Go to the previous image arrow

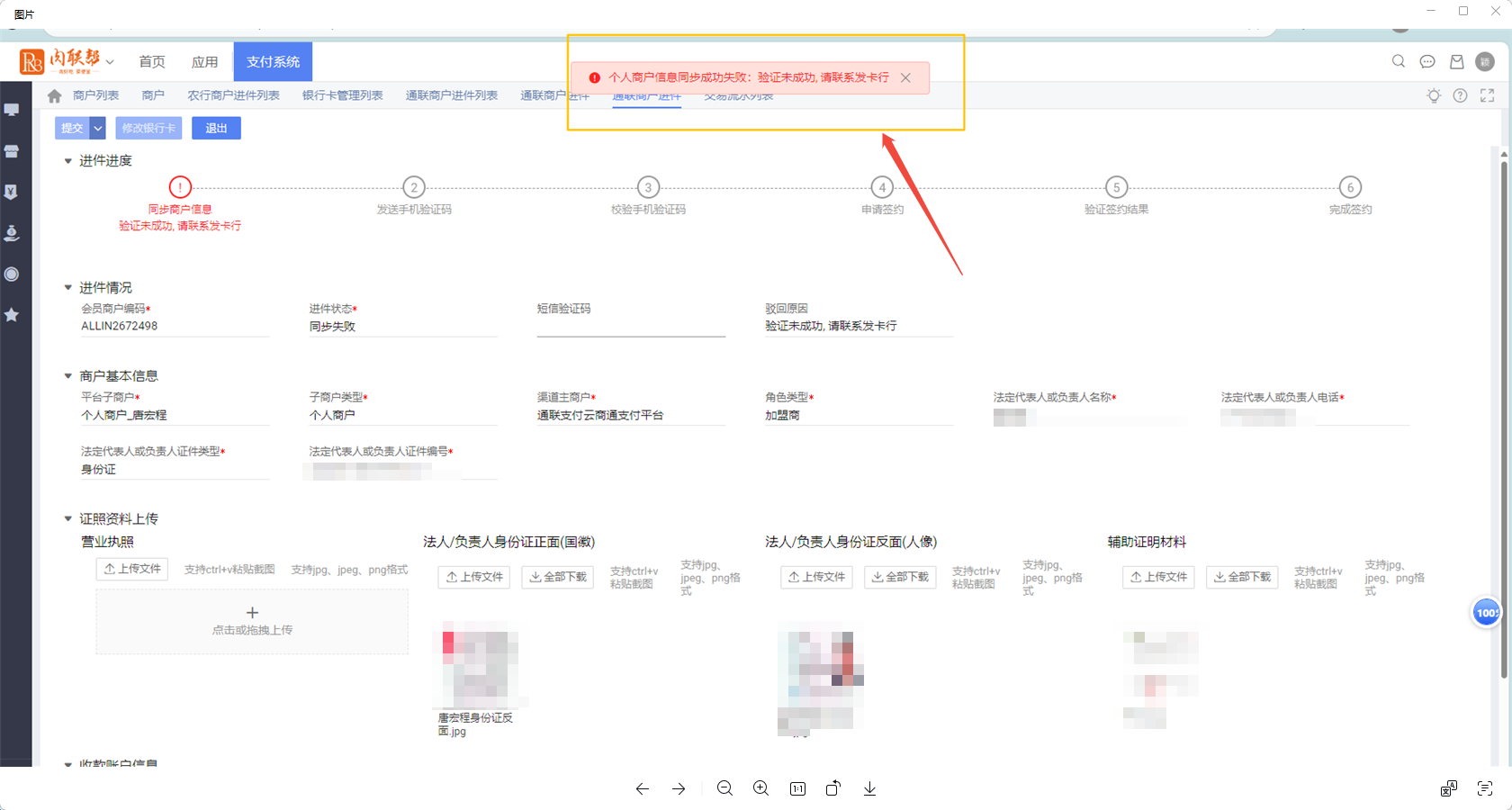[x=642, y=788]
